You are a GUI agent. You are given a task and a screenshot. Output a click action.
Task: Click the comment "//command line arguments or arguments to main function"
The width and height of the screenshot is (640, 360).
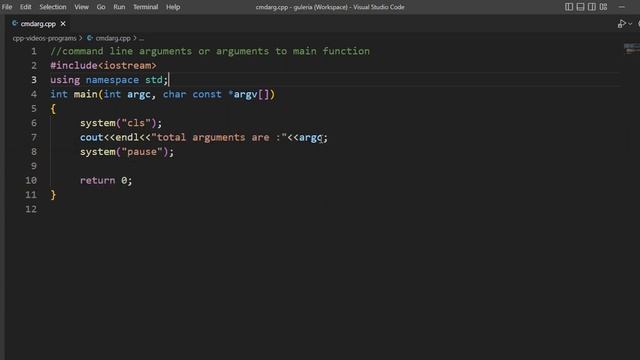210,51
